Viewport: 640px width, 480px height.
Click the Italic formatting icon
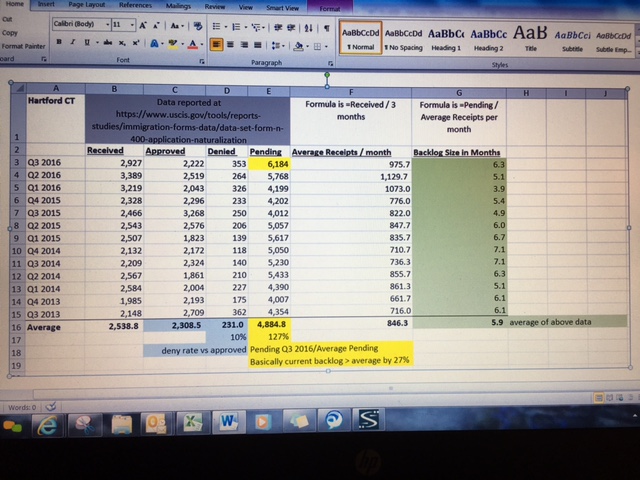pyautogui.click(x=74, y=43)
